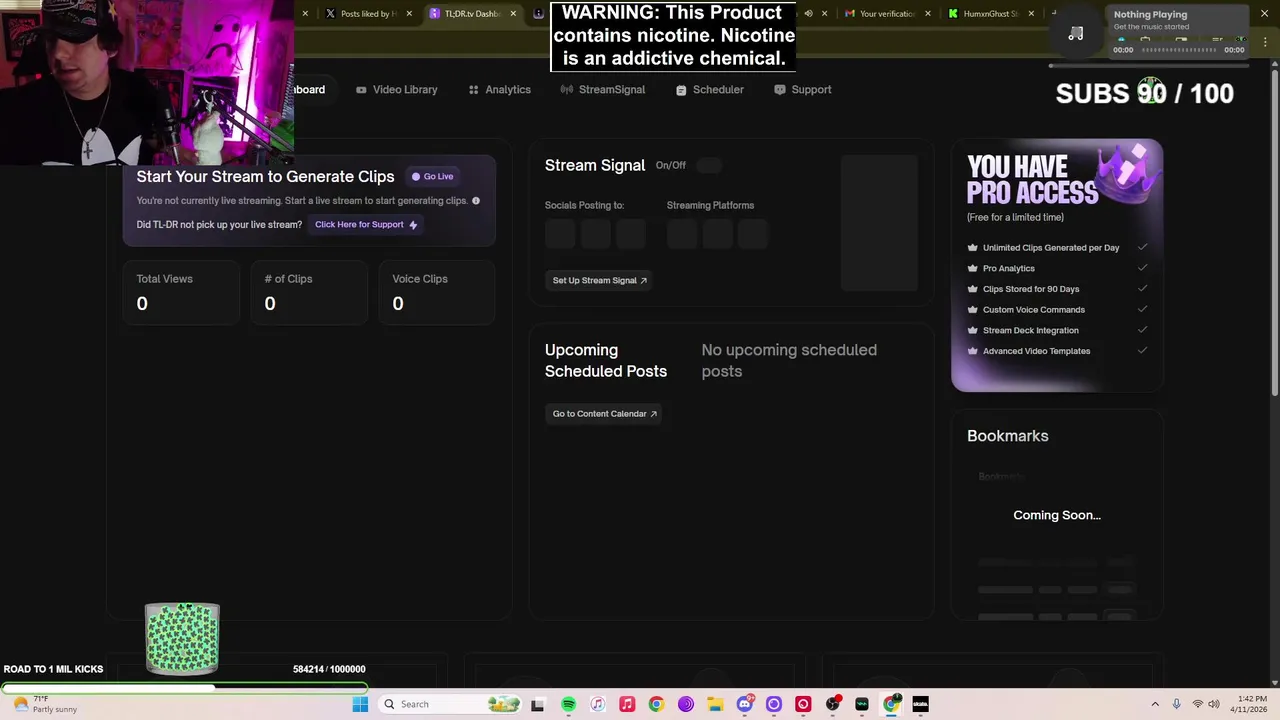
Task: Close the TL;DR.tv Dashboard tab
Action: point(513,14)
